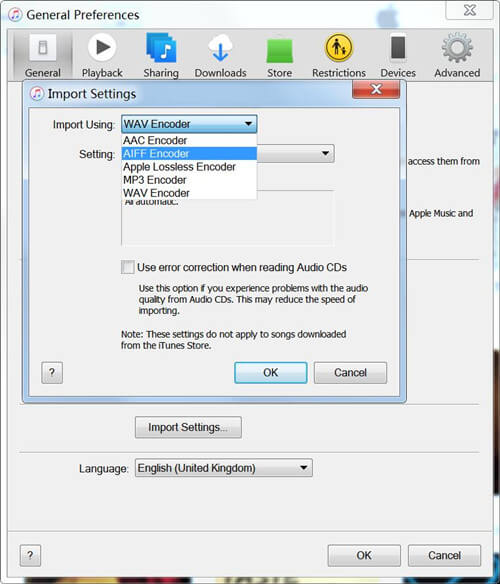Open the Devices preferences tab
Screen dimensions: 500x584
[x=398, y=56]
